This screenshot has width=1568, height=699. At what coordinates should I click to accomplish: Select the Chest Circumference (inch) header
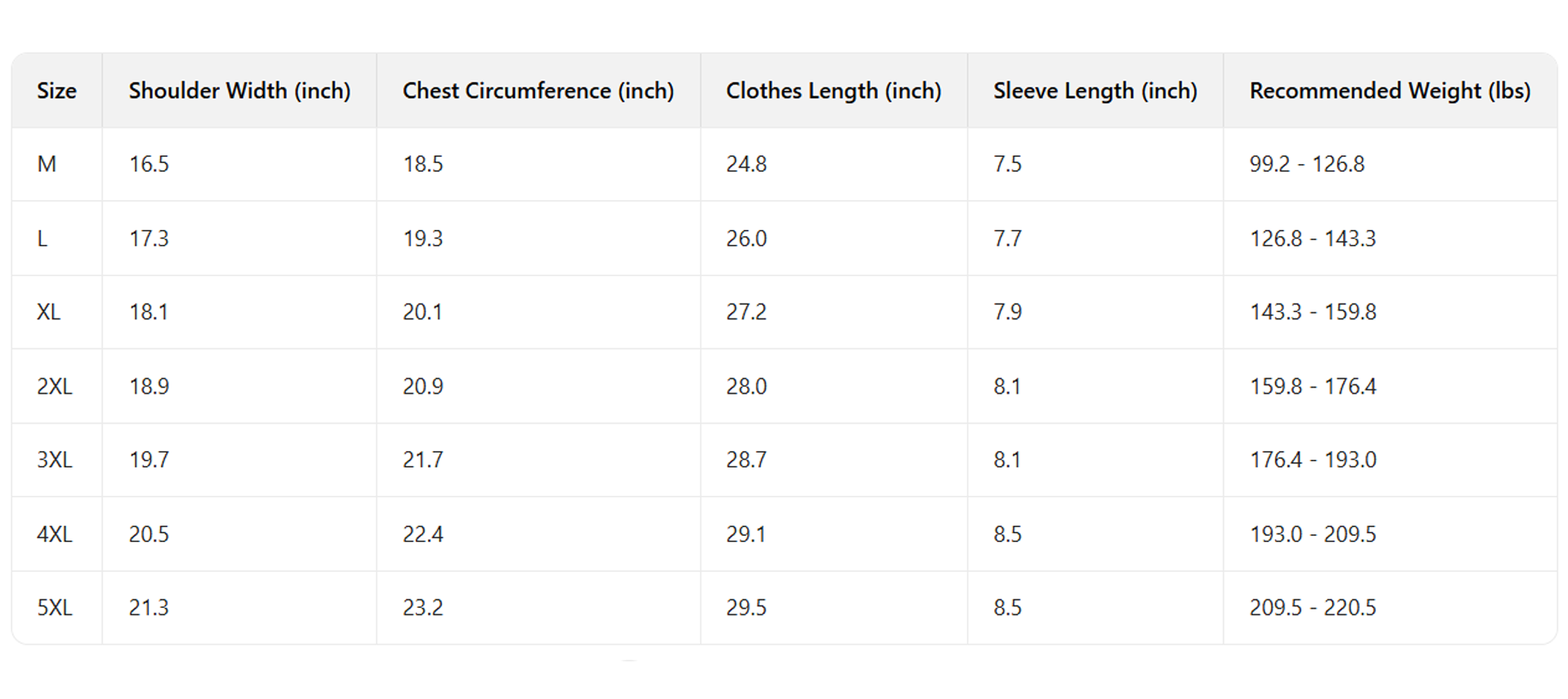(538, 91)
